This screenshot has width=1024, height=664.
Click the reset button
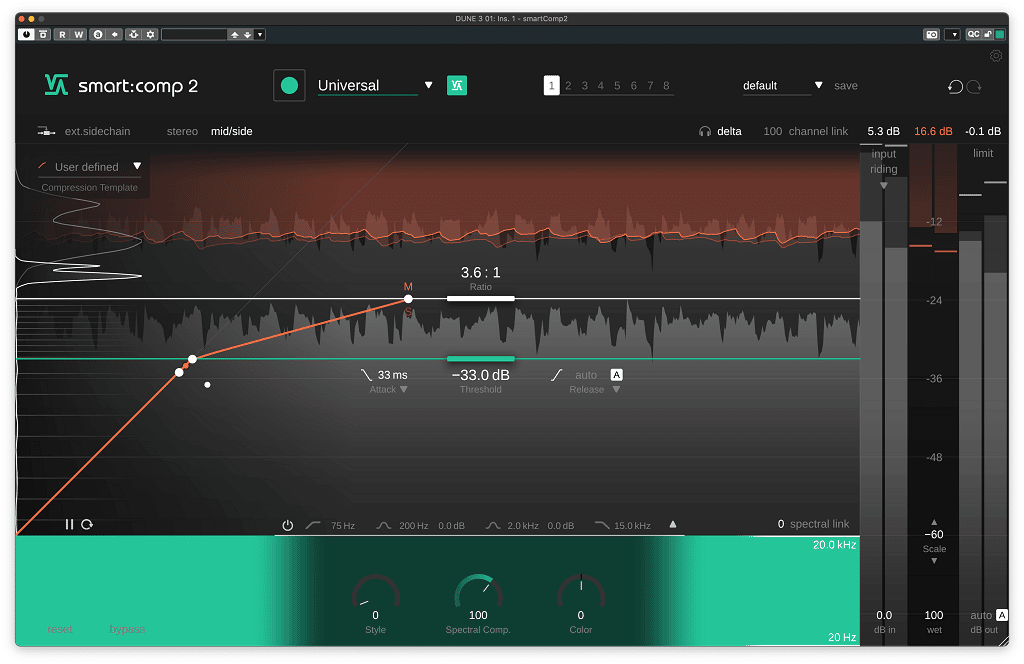(x=60, y=629)
